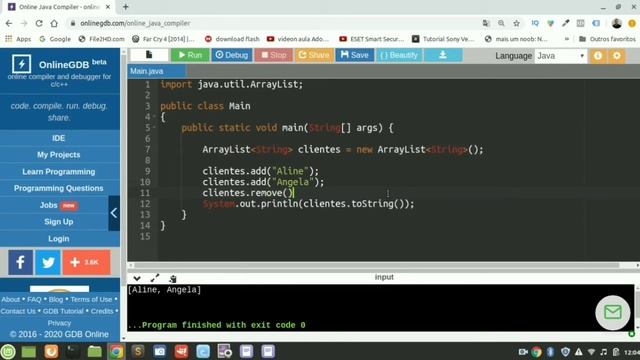Save the project with Save button

point(355,55)
